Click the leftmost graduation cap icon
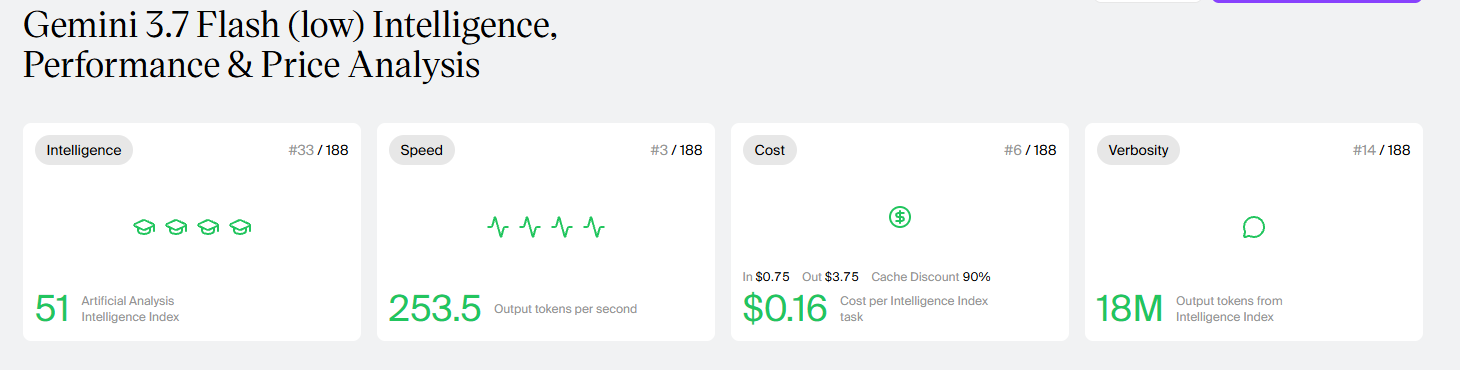This screenshot has height=370, width=1460. point(144,228)
